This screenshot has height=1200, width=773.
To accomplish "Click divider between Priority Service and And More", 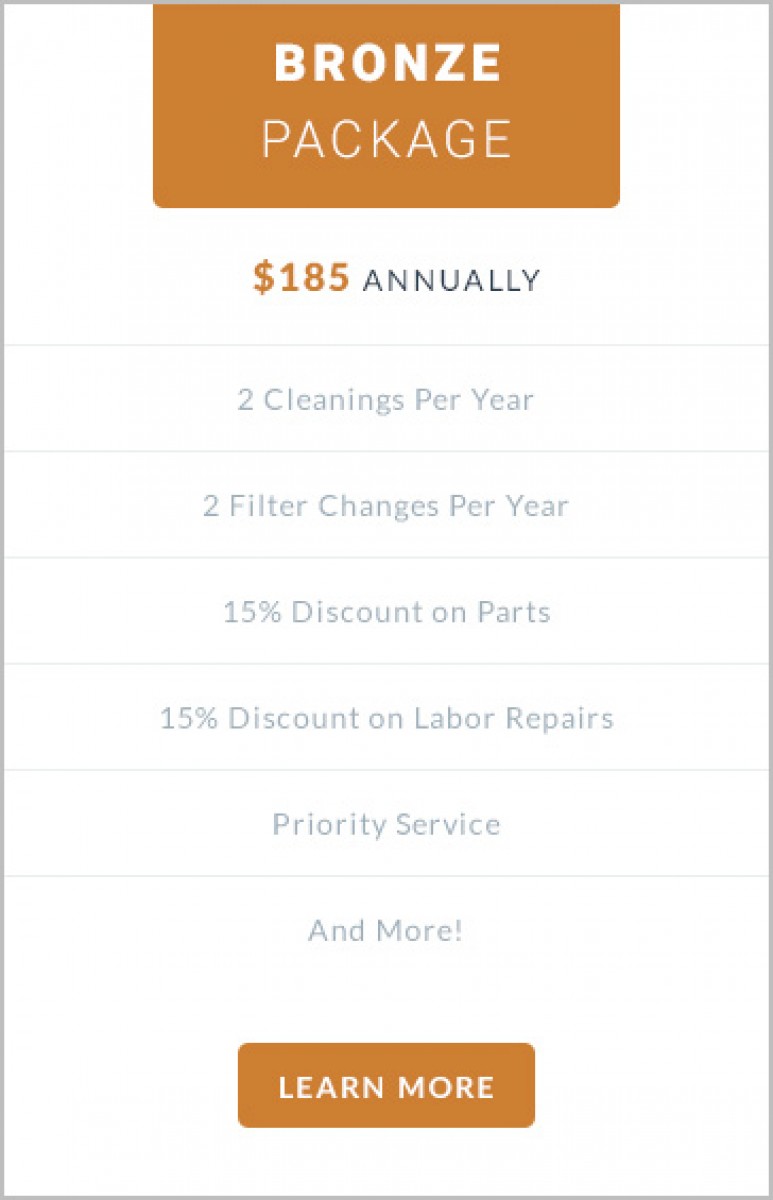I will point(386,876).
